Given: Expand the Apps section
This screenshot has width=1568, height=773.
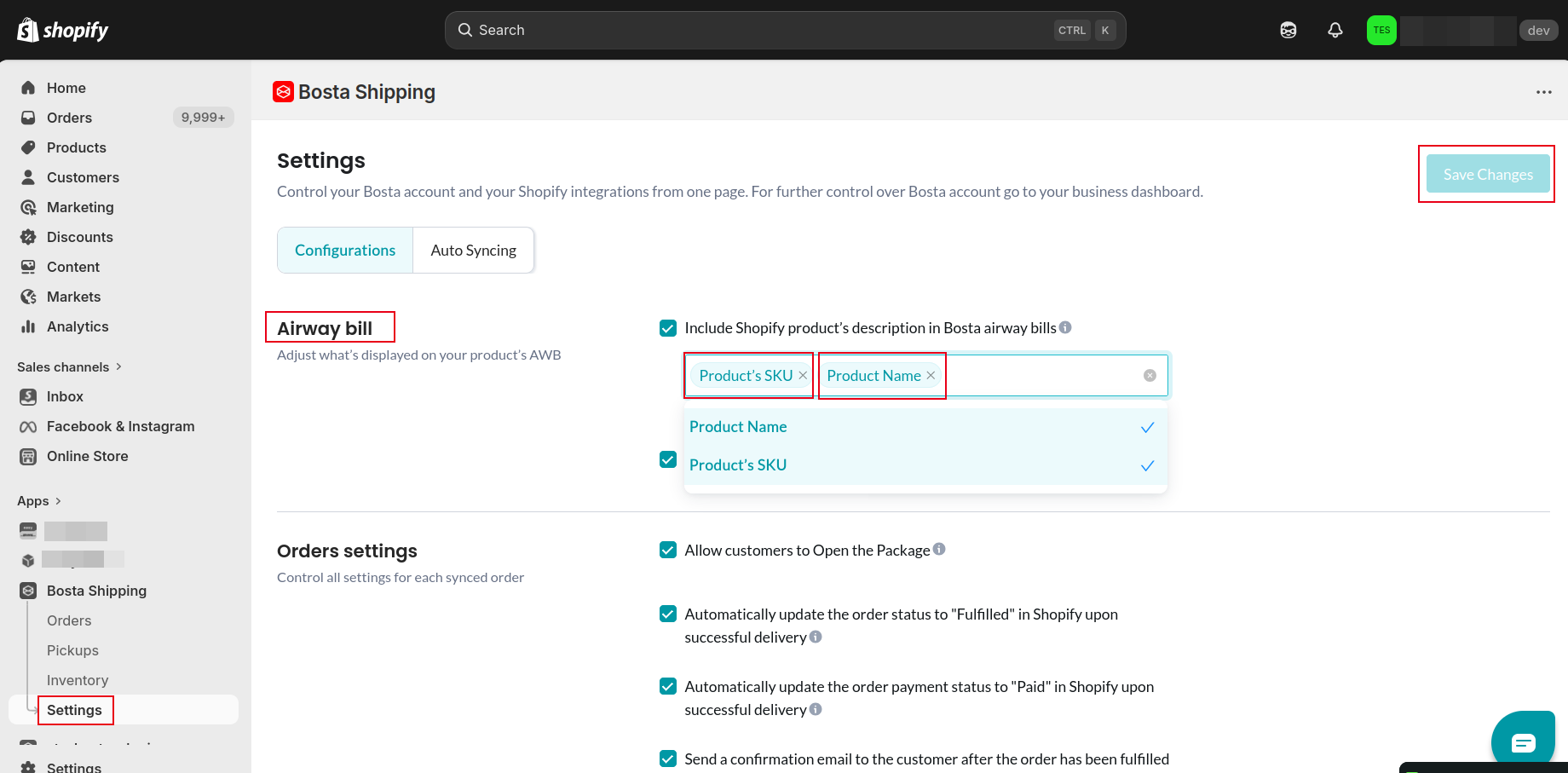Looking at the screenshot, I should 39,501.
